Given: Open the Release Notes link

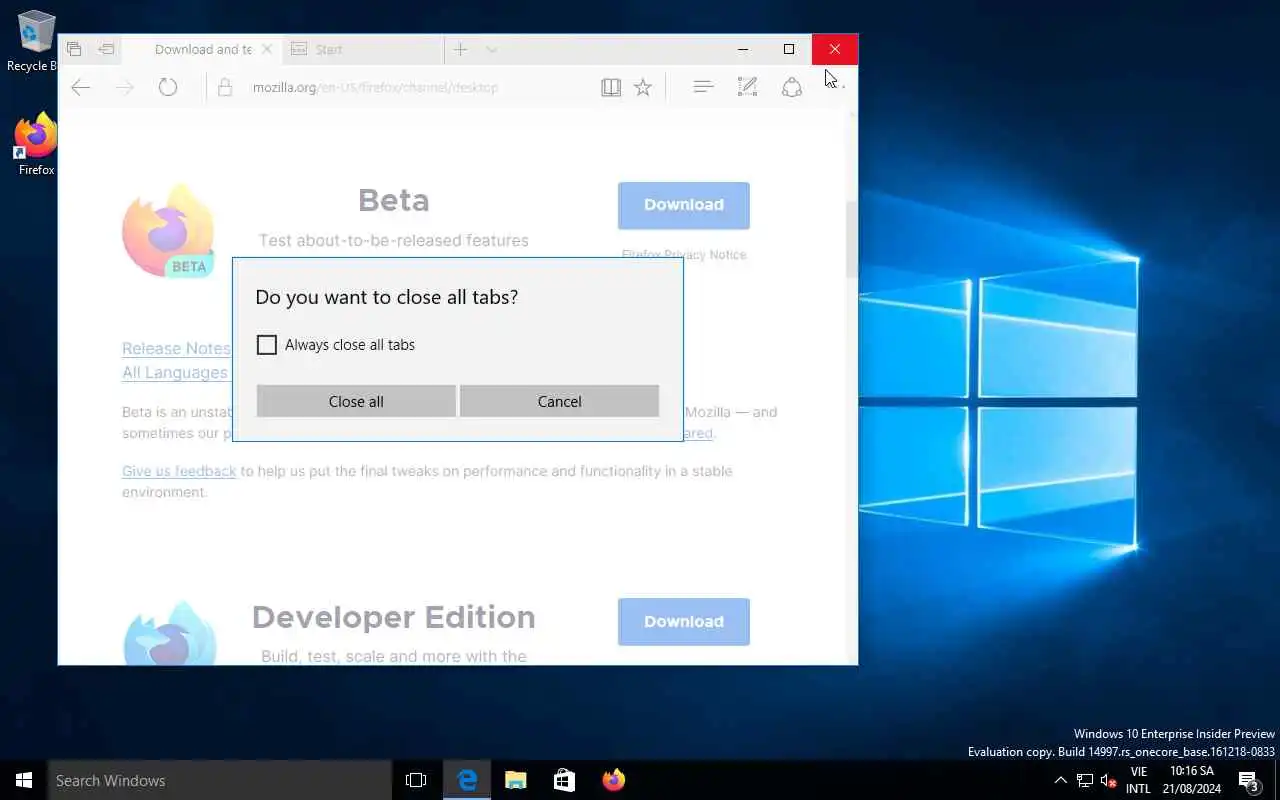Looking at the screenshot, I should [x=176, y=348].
